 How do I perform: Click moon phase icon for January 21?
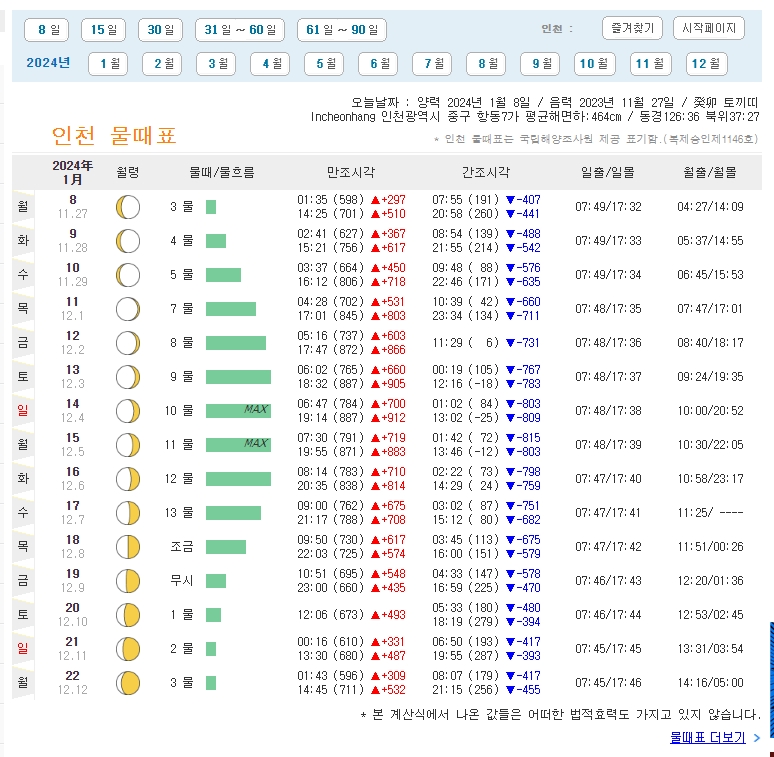(128, 649)
